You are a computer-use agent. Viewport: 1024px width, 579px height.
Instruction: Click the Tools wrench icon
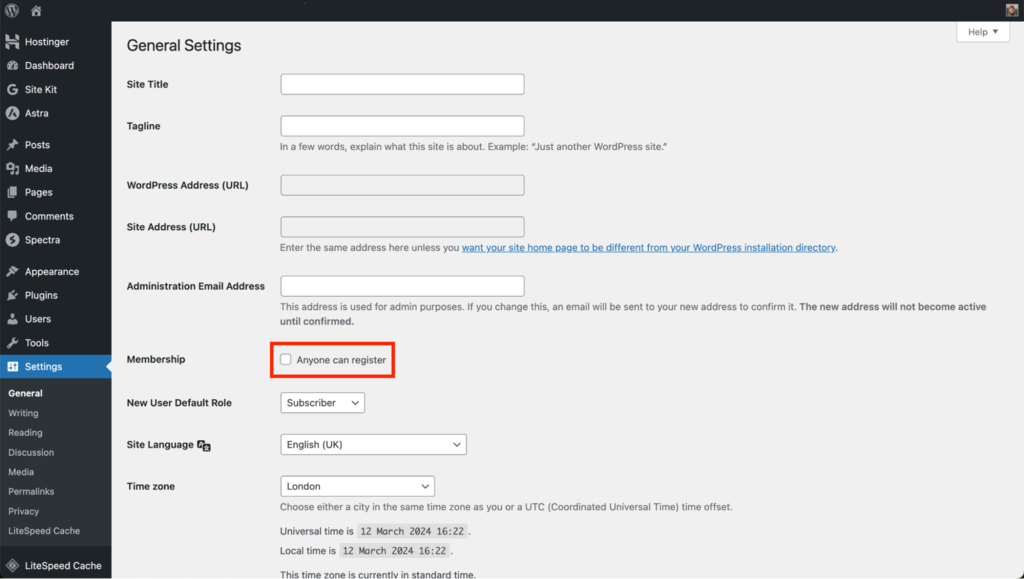(x=12, y=343)
